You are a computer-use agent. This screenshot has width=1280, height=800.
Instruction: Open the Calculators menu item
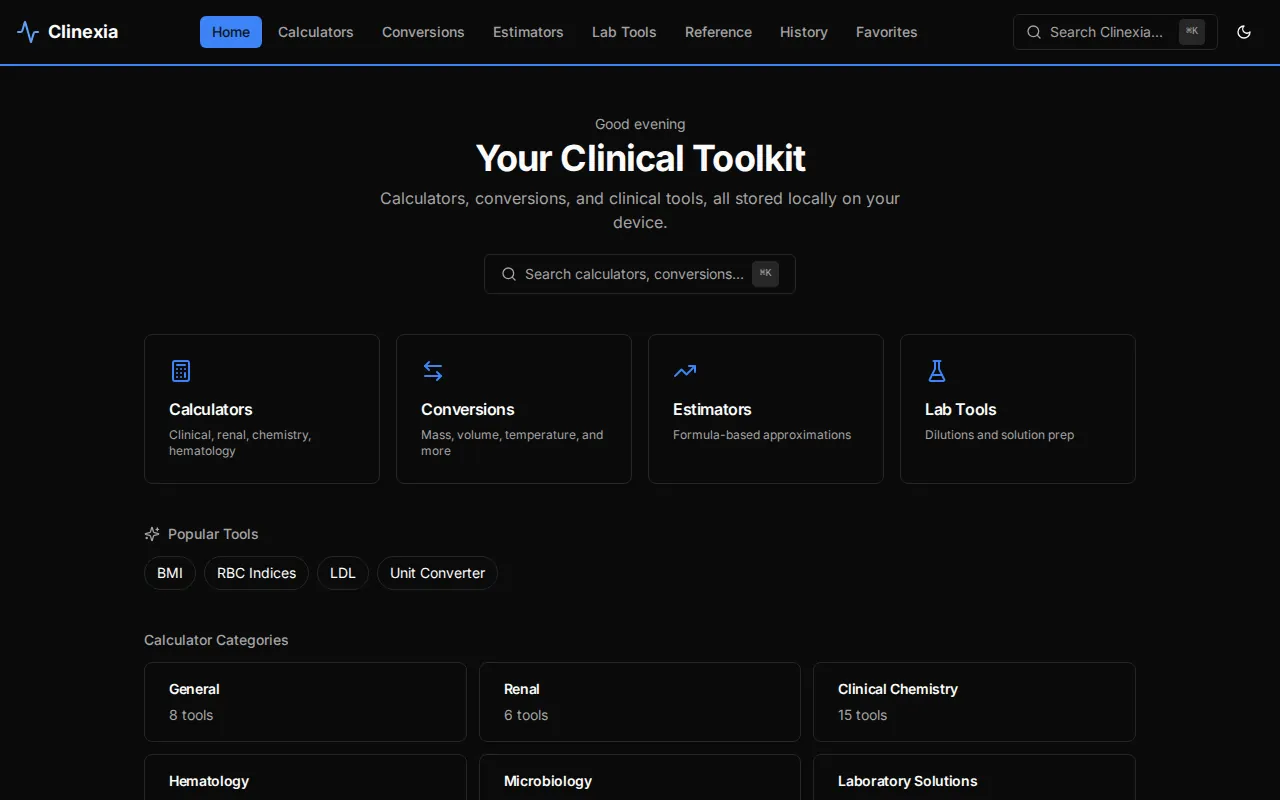tap(316, 32)
